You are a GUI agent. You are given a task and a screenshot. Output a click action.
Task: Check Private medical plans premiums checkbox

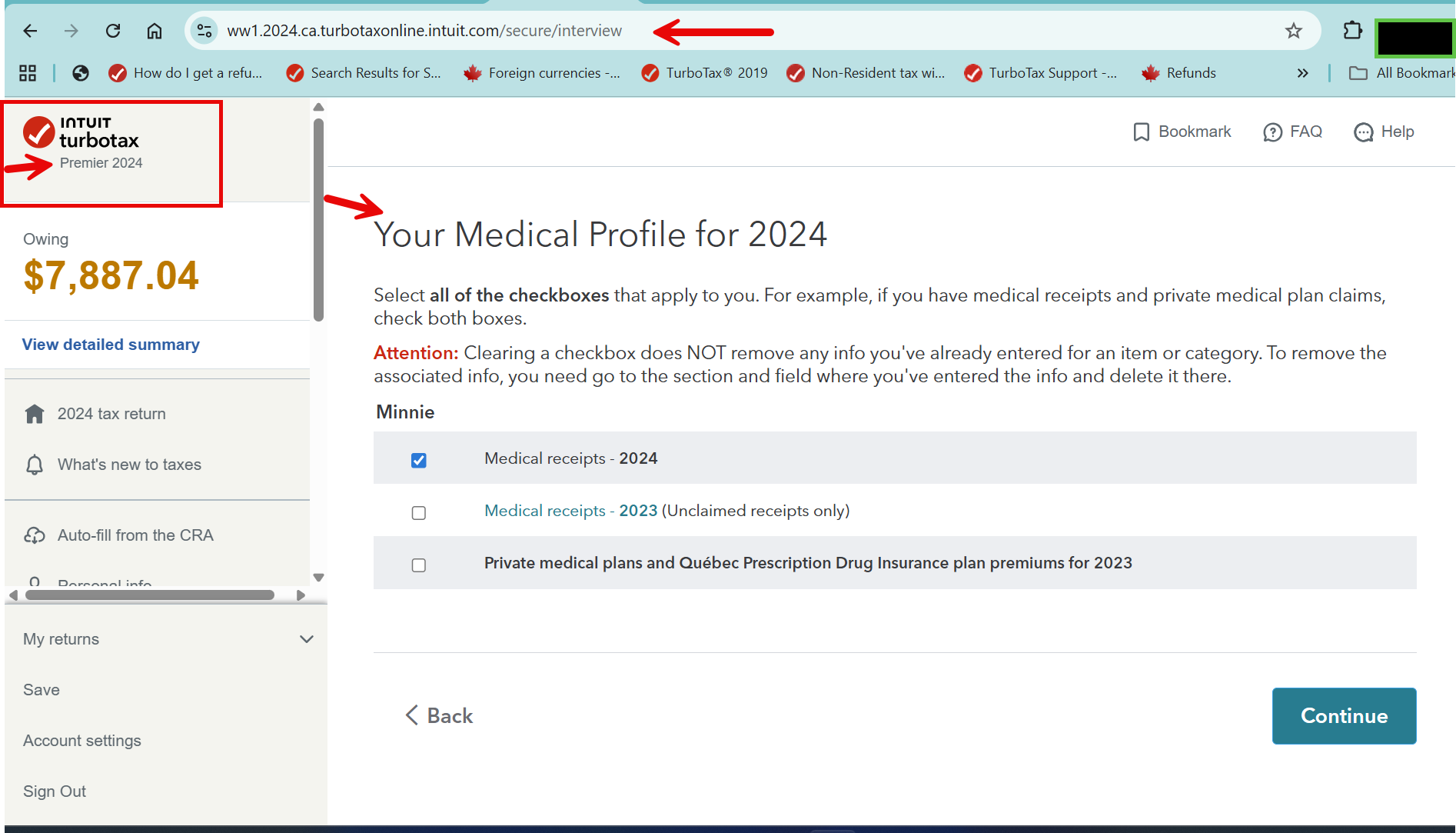pyautogui.click(x=419, y=565)
